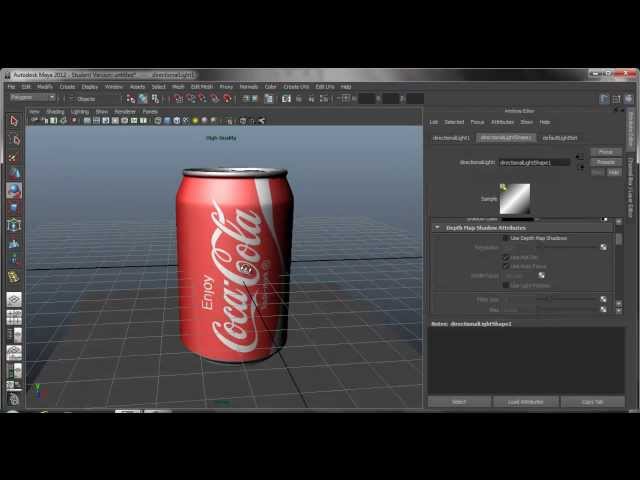The width and height of the screenshot is (640, 480).
Task: Switch to the directionalLight1 tab
Action: click(451, 138)
